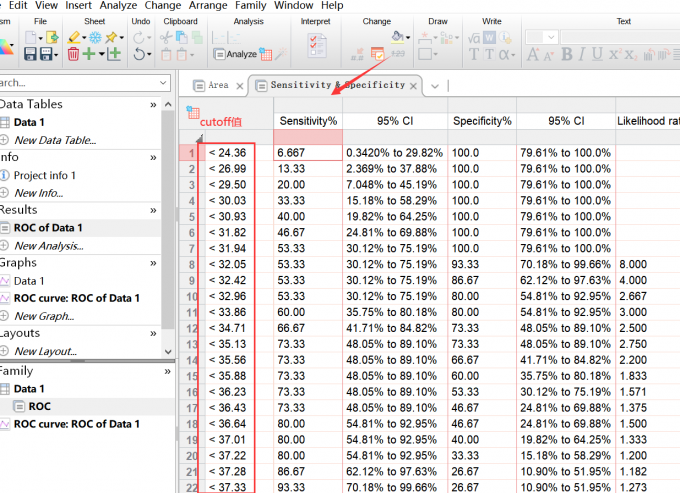Expand the Data Tables section chevron
Image resolution: width=680 pixels, height=493 pixels.
153,104
